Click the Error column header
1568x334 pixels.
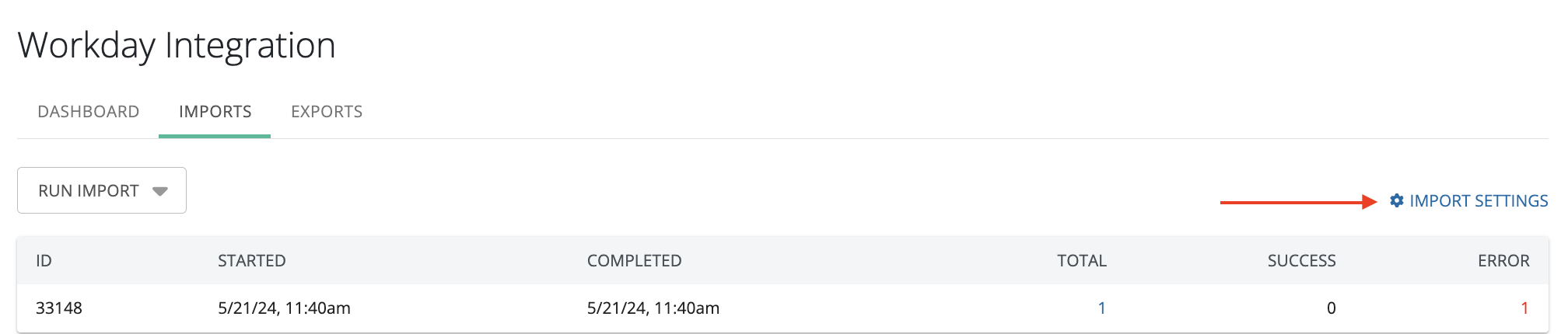pos(1503,261)
